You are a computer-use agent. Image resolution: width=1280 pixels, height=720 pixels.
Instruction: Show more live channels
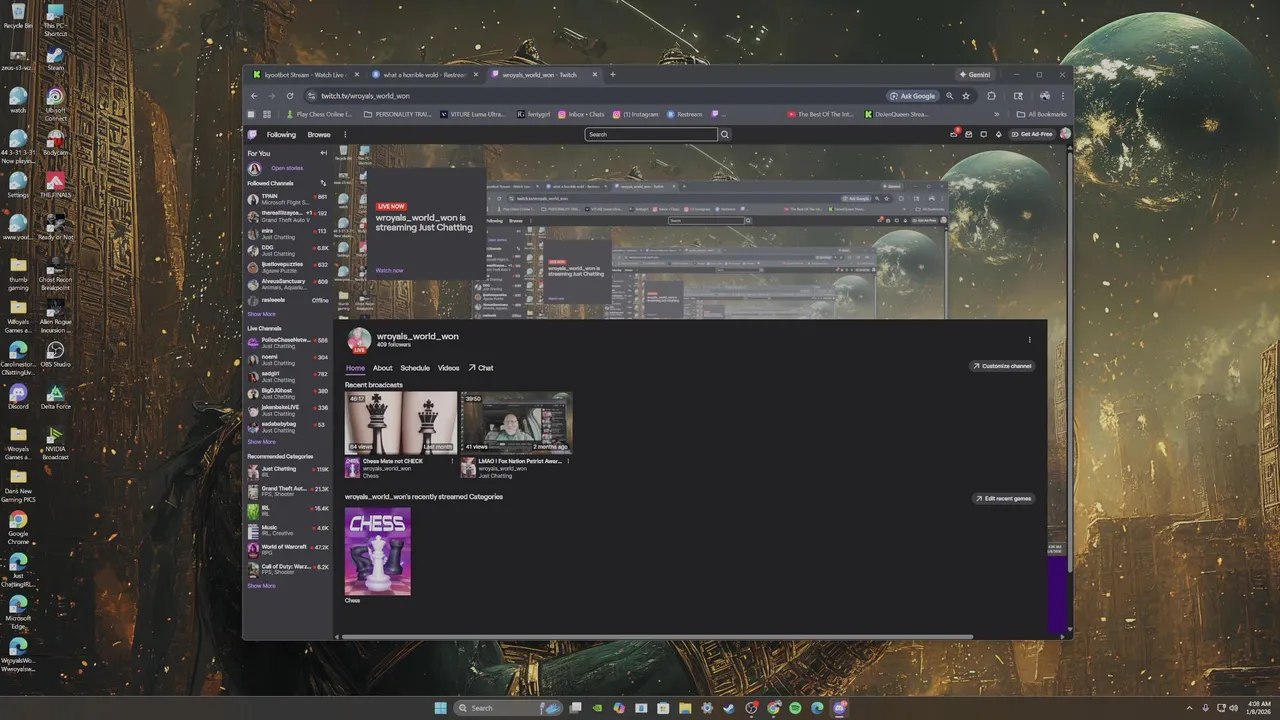(262, 441)
